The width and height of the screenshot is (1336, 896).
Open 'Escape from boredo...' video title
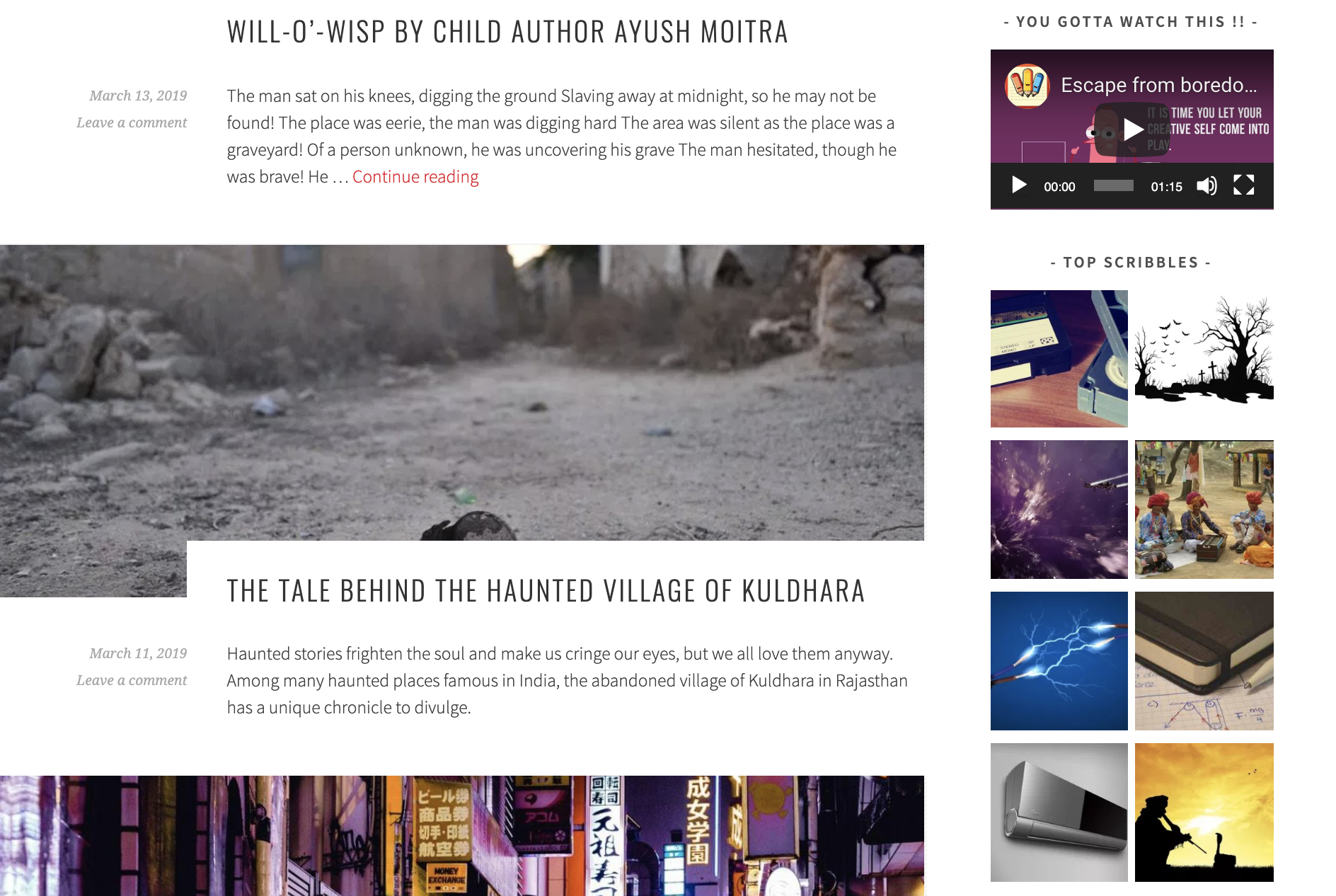coord(1158,85)
